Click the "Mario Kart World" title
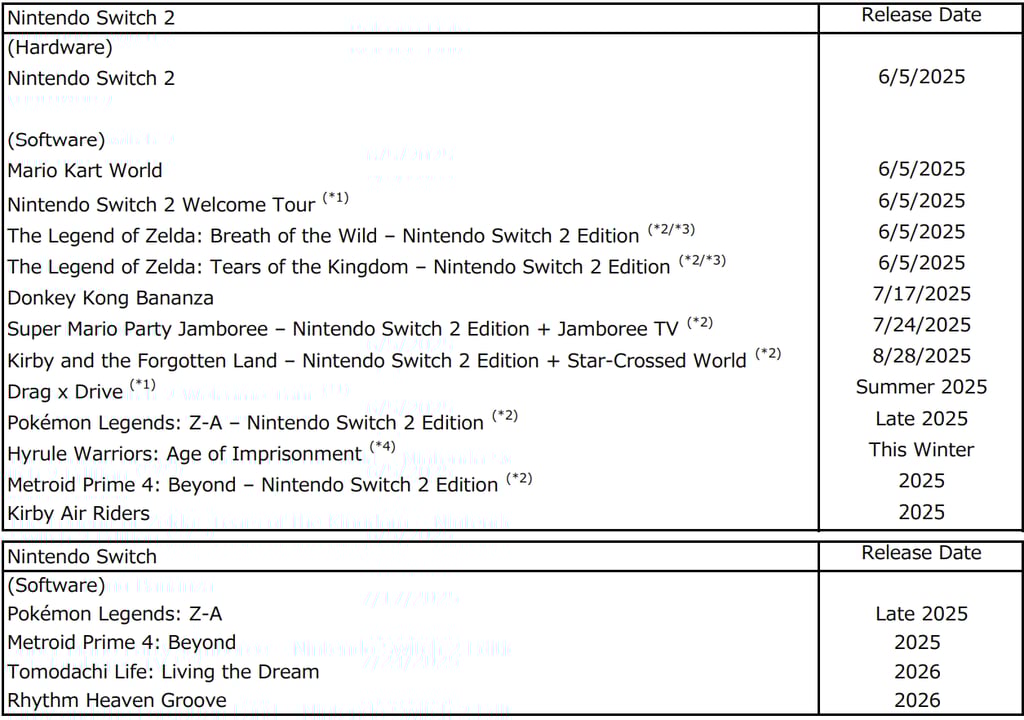The width and height of the screenshot is (1024, 720). pyautogui.click(x=85, y=171)
